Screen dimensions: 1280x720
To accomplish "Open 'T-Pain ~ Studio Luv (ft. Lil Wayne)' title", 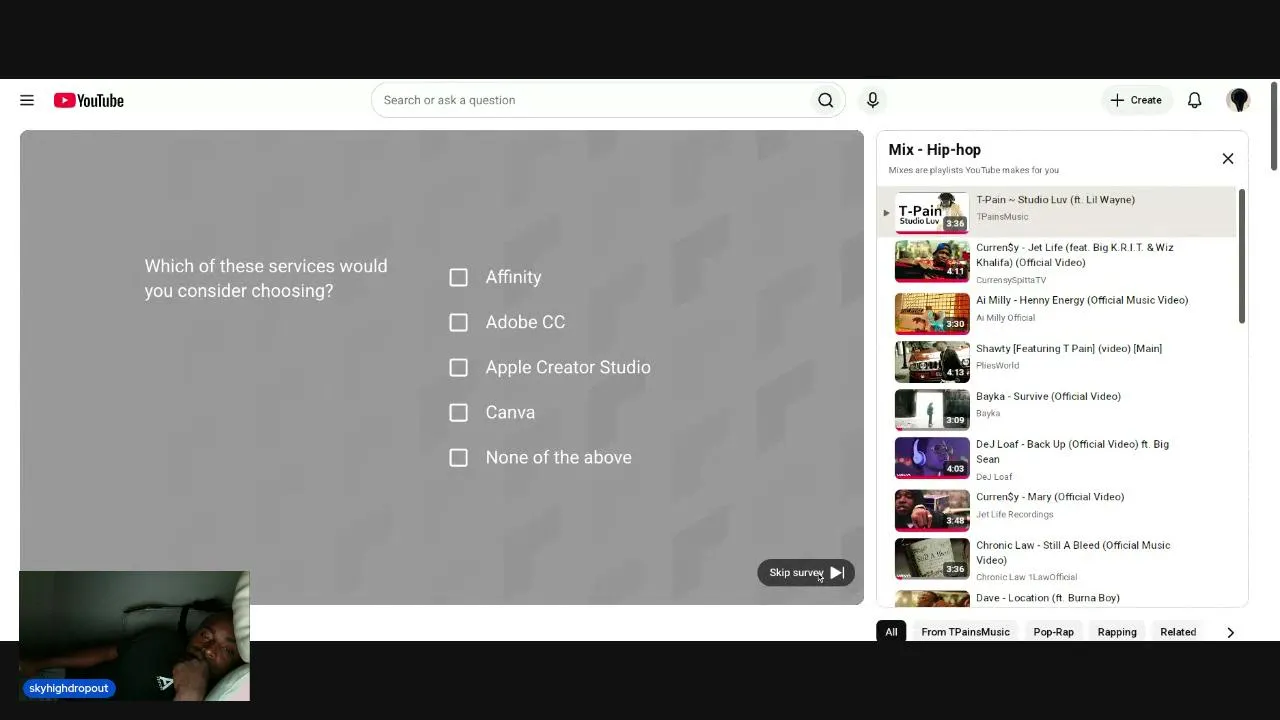I will point(1055,200).
